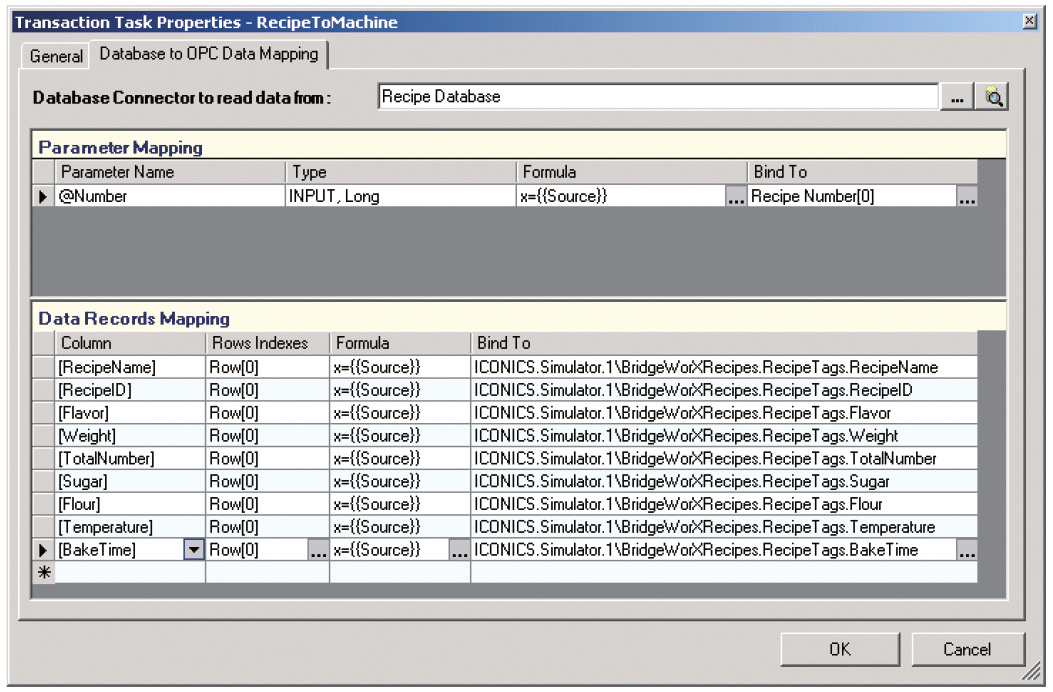This screenshot has width=1053, height=692.
Task: Cancel the Transaction Task Properties dialog
Action: 967,649
